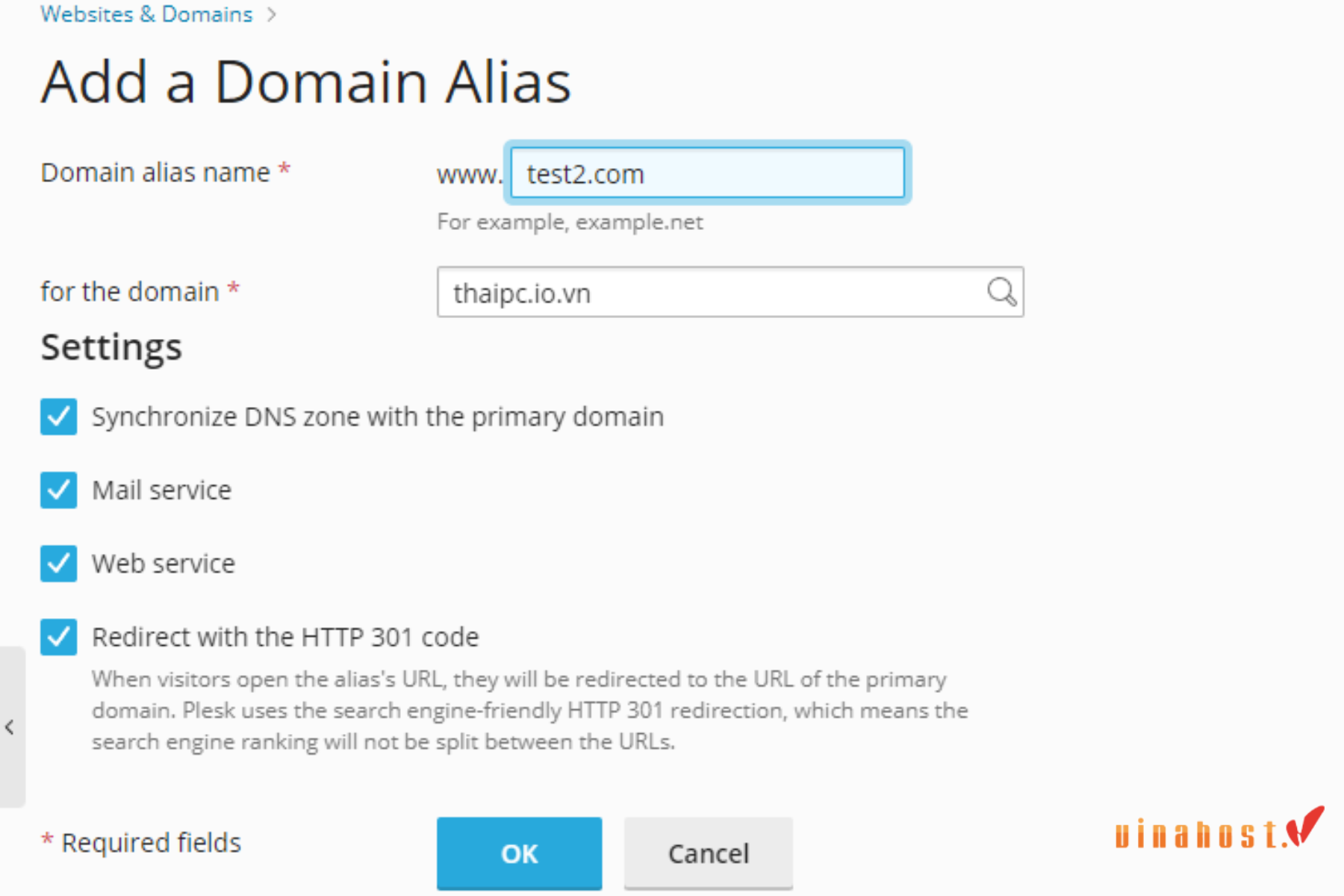This screenshot has width=1344, height=896.
Task: Click the 'Add a Domain Alias' page heading
Action: [x=306, y=81]
